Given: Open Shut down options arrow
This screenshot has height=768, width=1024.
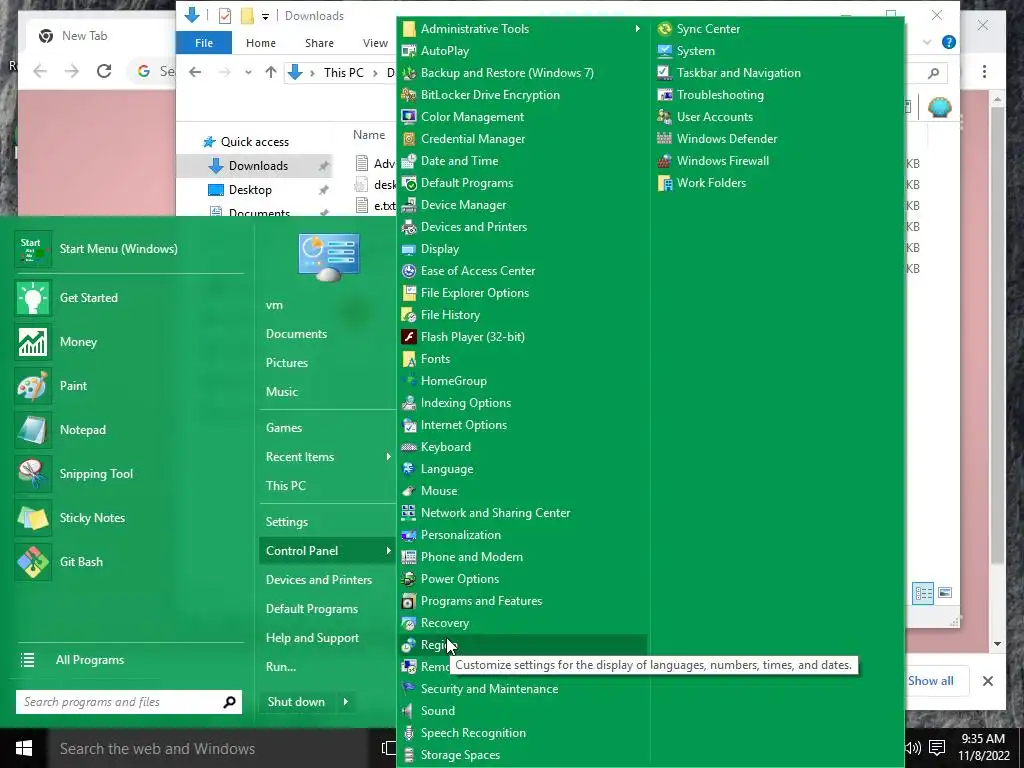Looking at the screenshot, I should (x=345, y=701).
